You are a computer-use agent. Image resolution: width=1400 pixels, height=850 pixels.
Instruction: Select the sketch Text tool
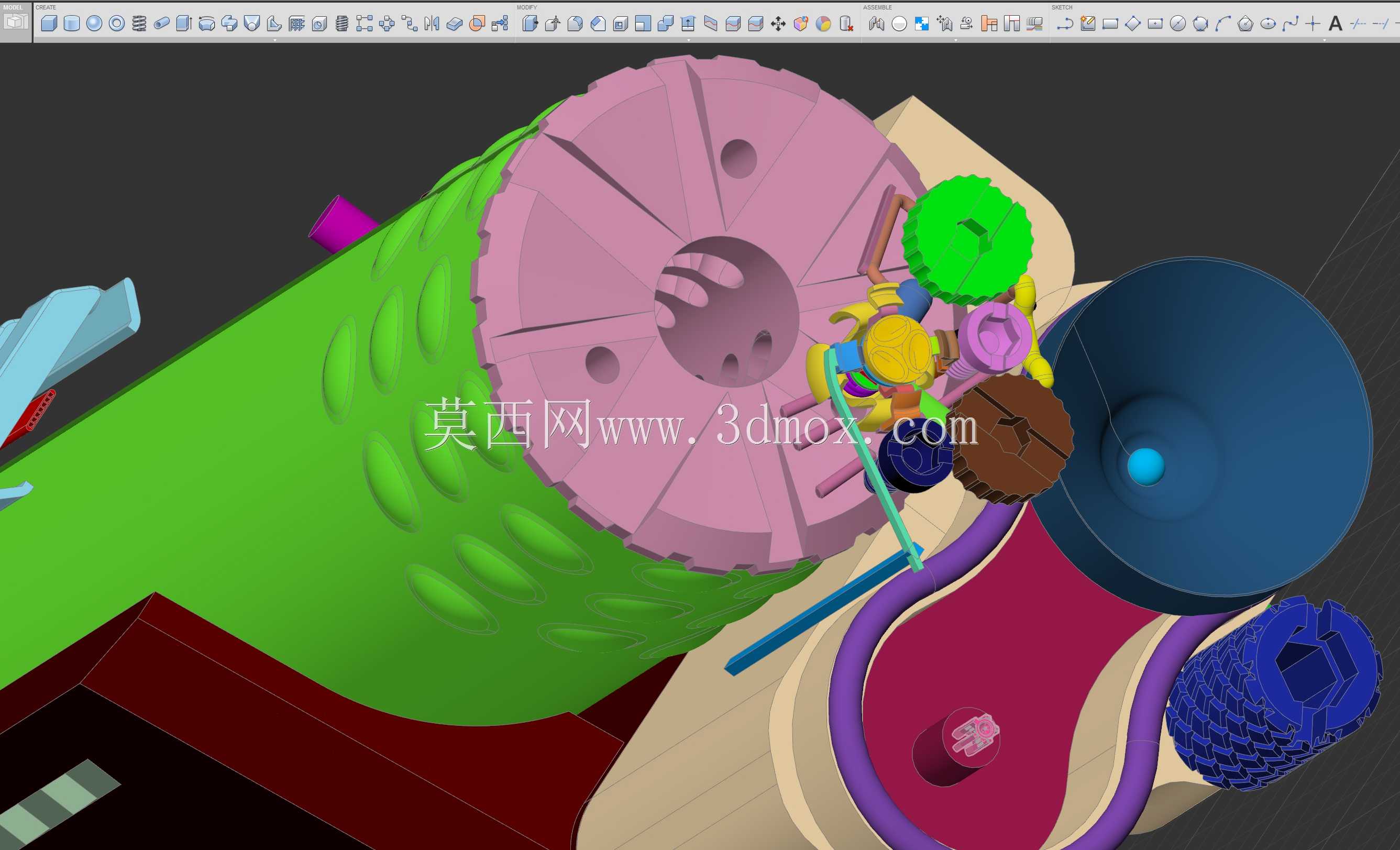point(1336,23)
